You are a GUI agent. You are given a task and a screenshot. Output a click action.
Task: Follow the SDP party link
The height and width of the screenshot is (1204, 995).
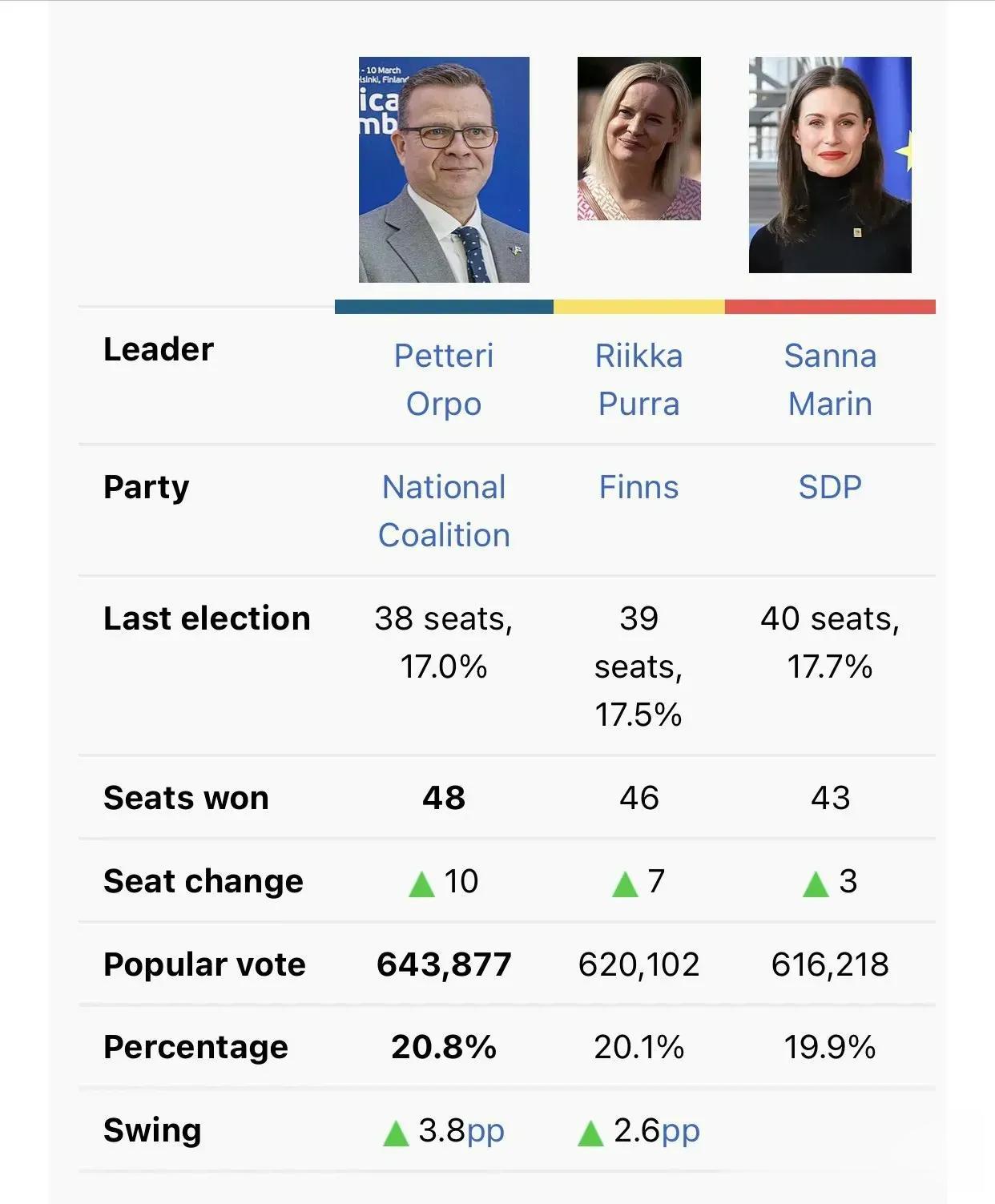(830, 487)
